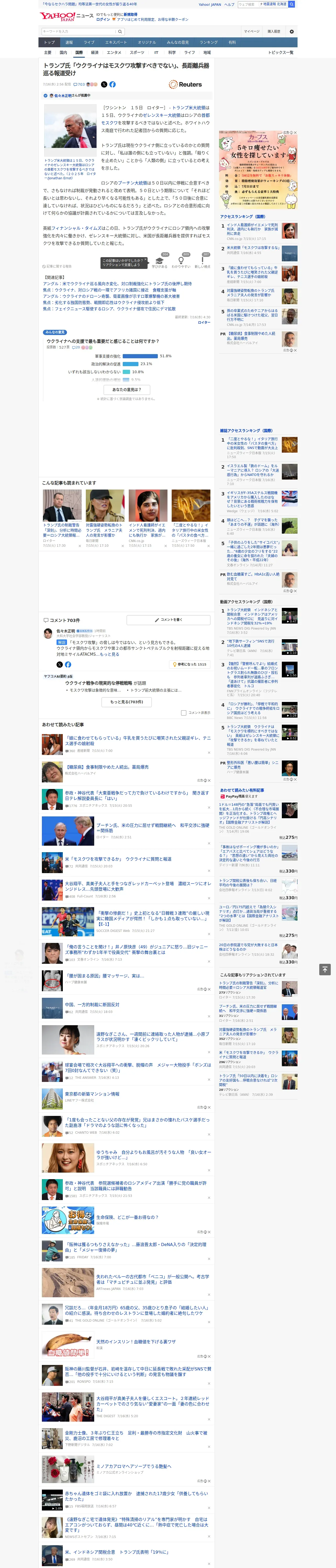
Task: Dismiss the トランプ氏の制裁警告 recommended card
Action: (x=80, y=546)
